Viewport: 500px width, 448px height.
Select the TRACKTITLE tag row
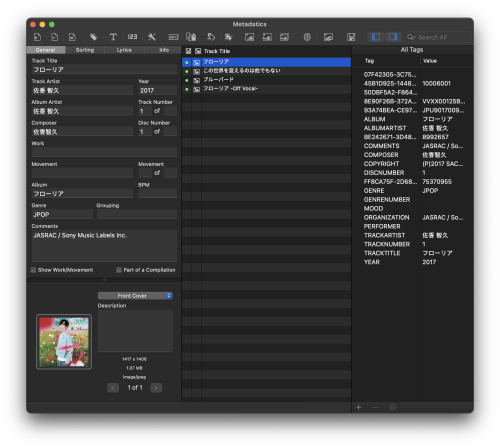(x=413, y=253)
